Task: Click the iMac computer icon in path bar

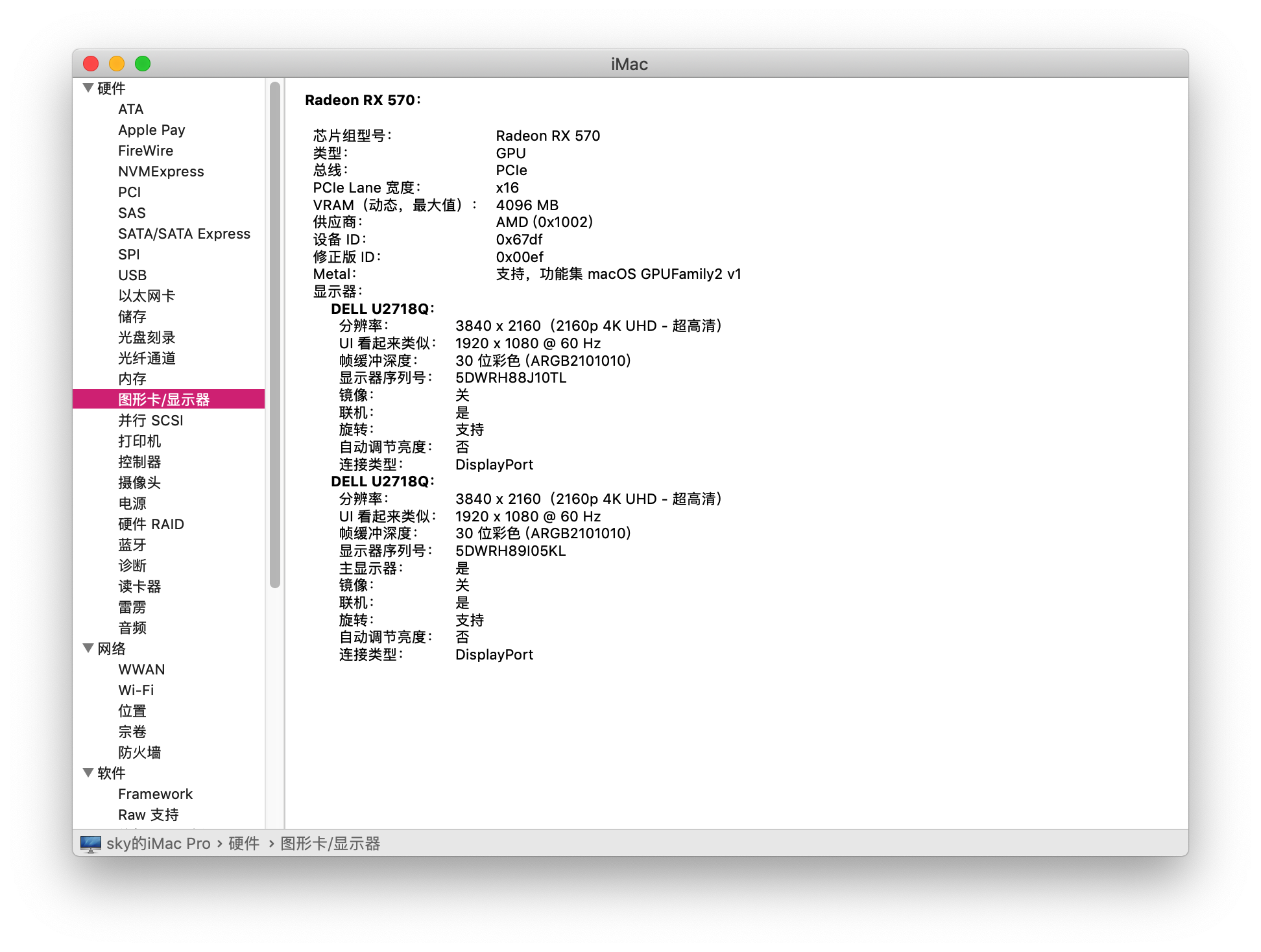Action: 91,843
